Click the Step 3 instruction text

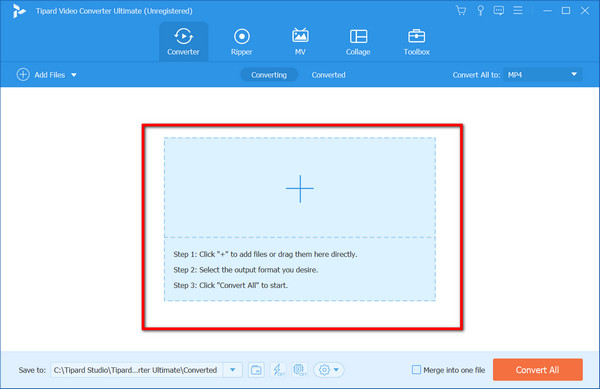tap(230, 285)
